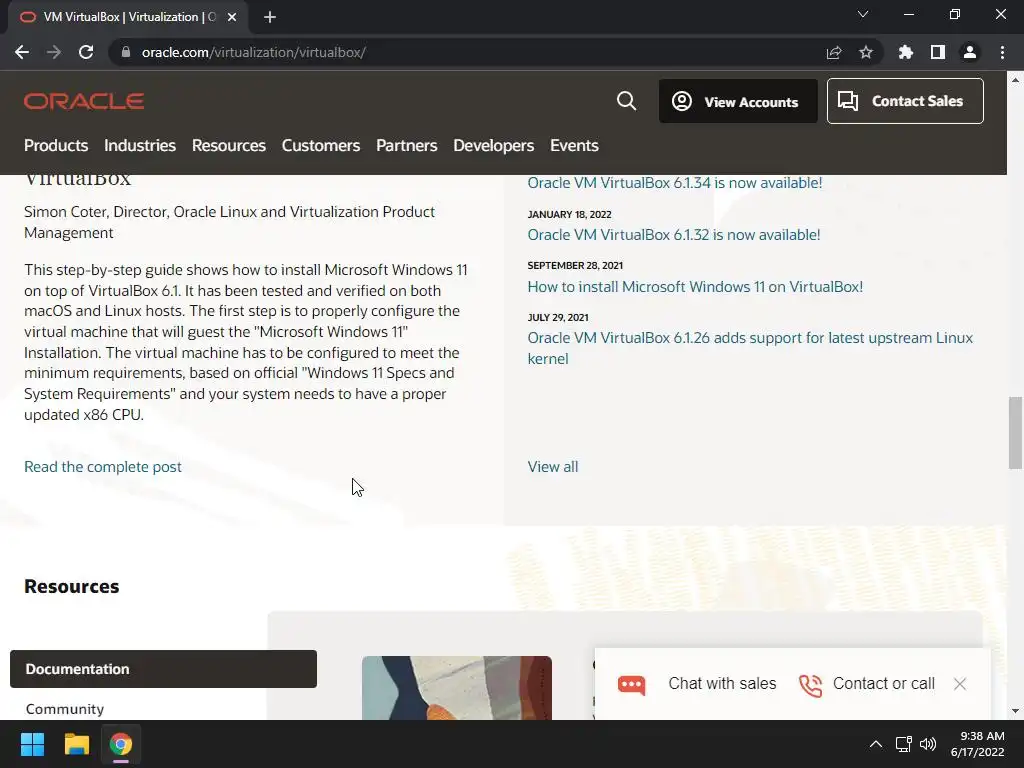This screenshot has width=1024, height=768.
Task: Open the Partners menu
Action: 407,146
